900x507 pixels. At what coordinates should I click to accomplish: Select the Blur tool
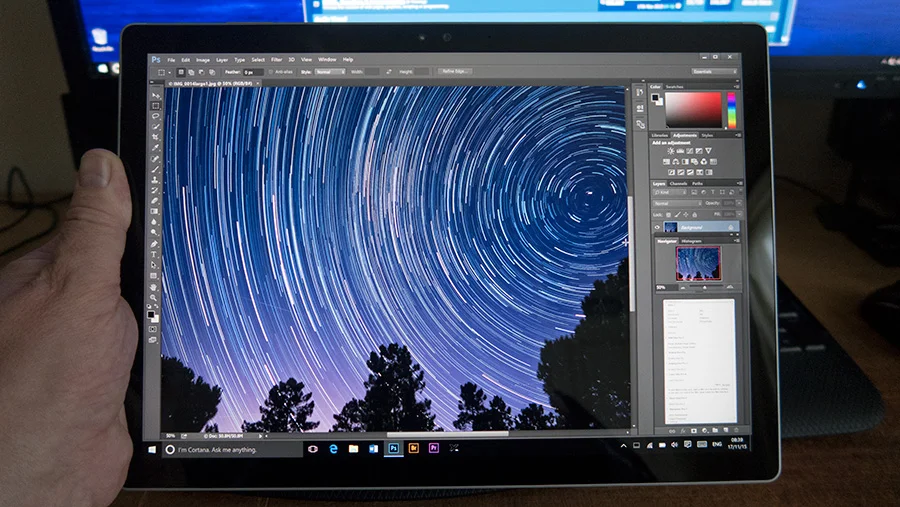tap(155, 222)
